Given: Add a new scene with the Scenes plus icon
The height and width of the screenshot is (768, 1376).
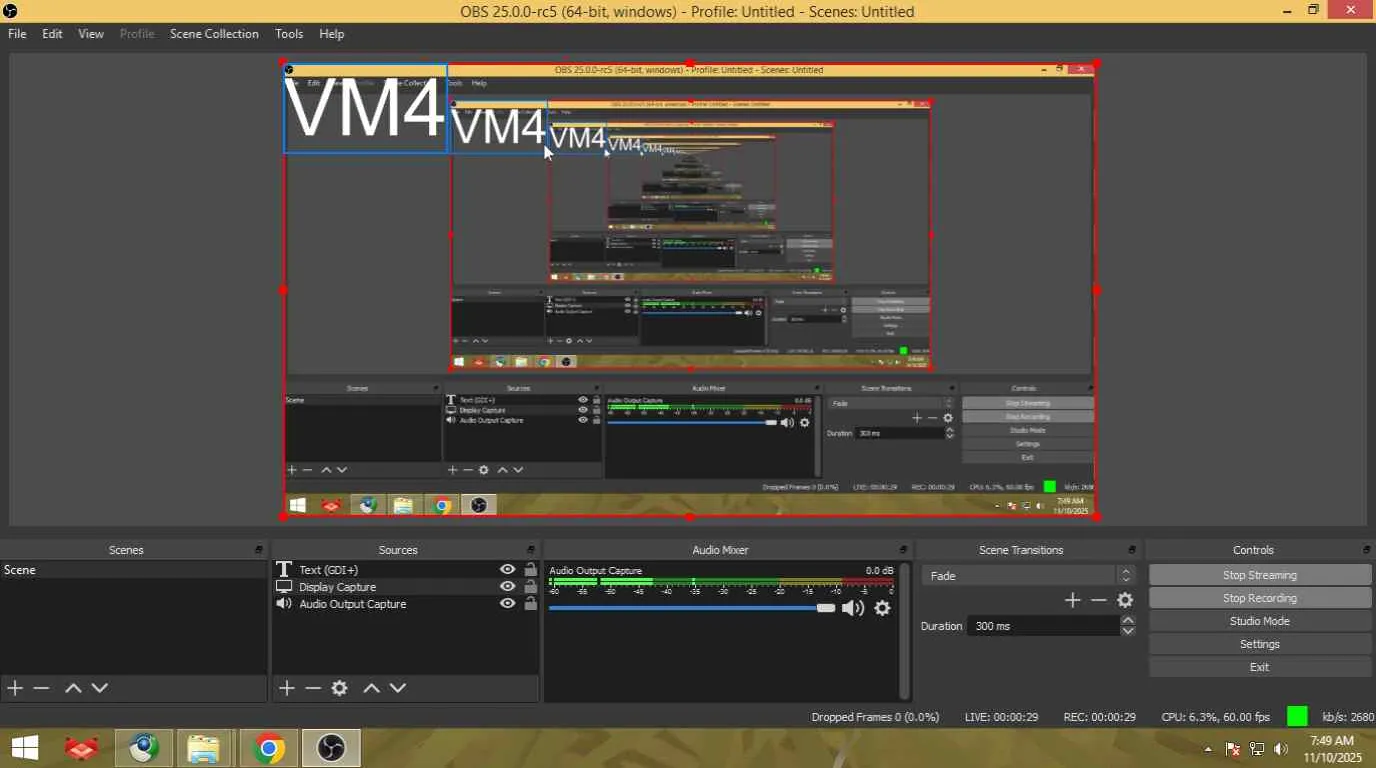Looking at the screenshot, I should point(15,688).
